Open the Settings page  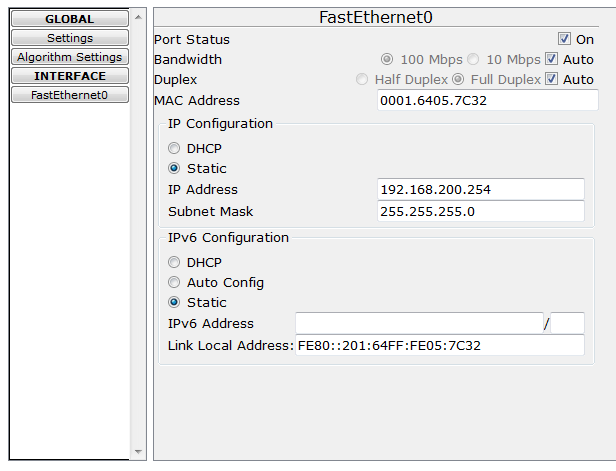click(70, 38)
